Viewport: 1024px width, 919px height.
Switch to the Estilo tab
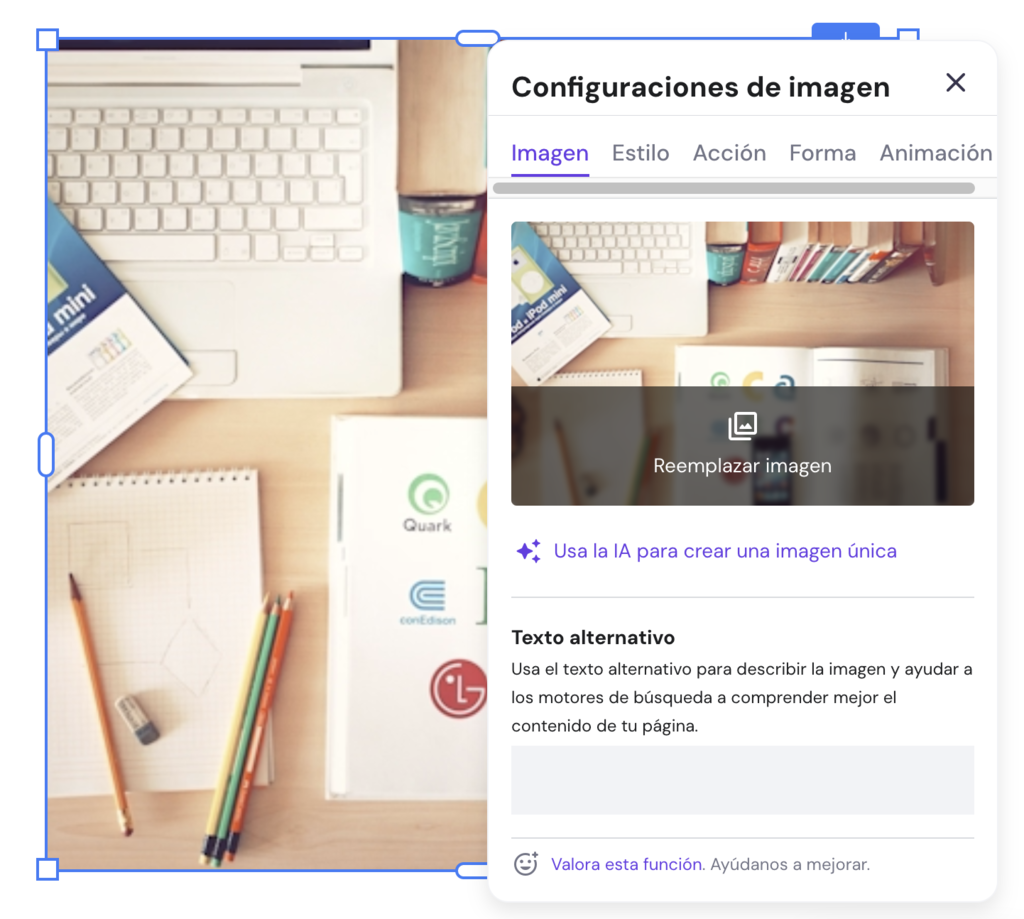click(640, 152)
